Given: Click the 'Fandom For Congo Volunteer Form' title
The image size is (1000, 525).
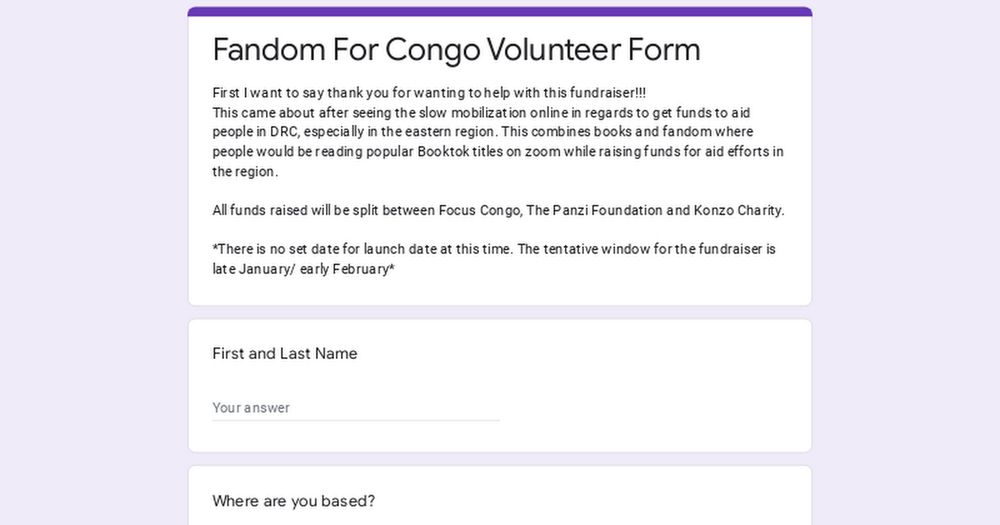Looking at the screenshot, I should pos(457,49).
